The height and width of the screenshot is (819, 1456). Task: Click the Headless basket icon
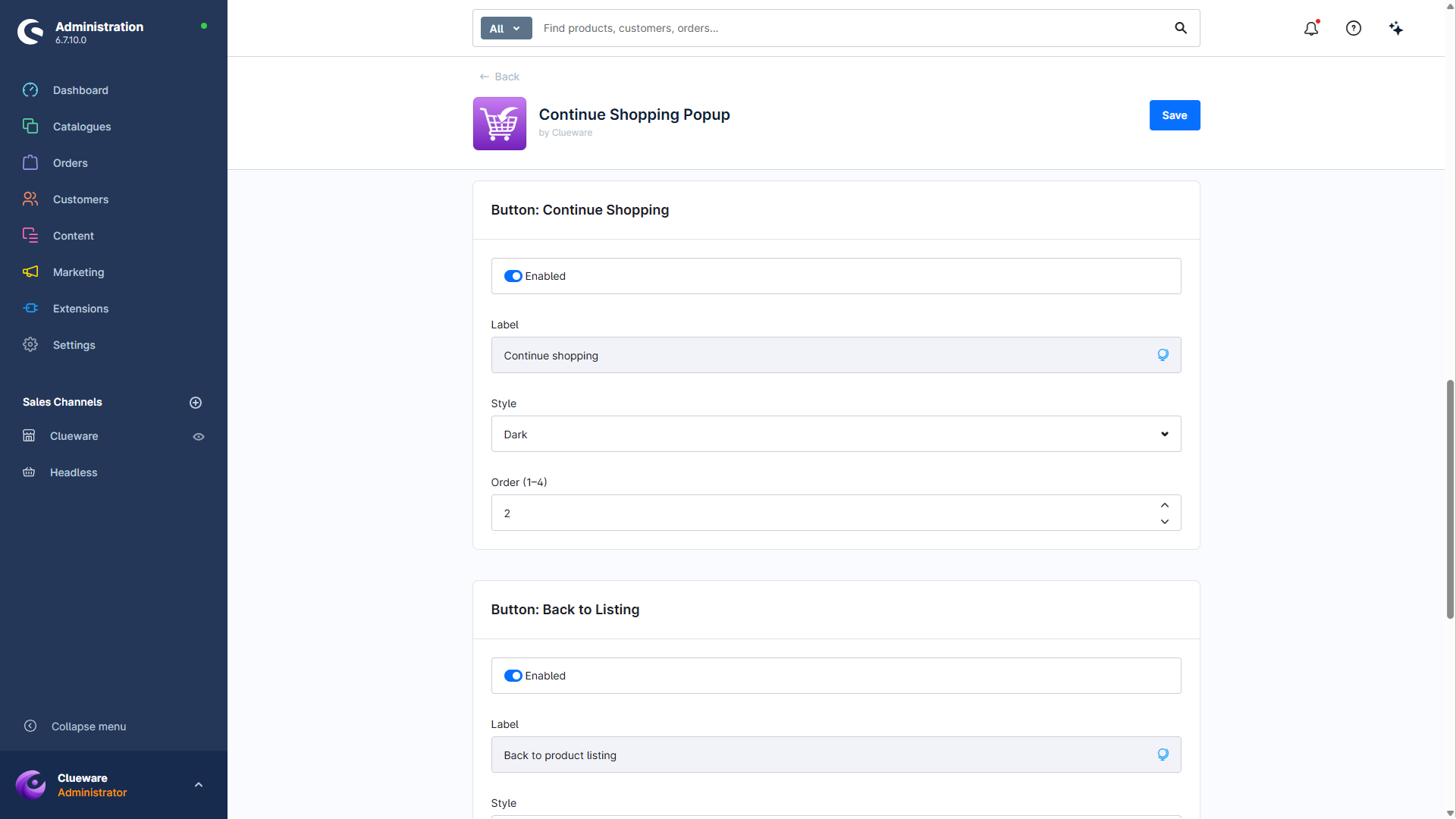(29, 472)
